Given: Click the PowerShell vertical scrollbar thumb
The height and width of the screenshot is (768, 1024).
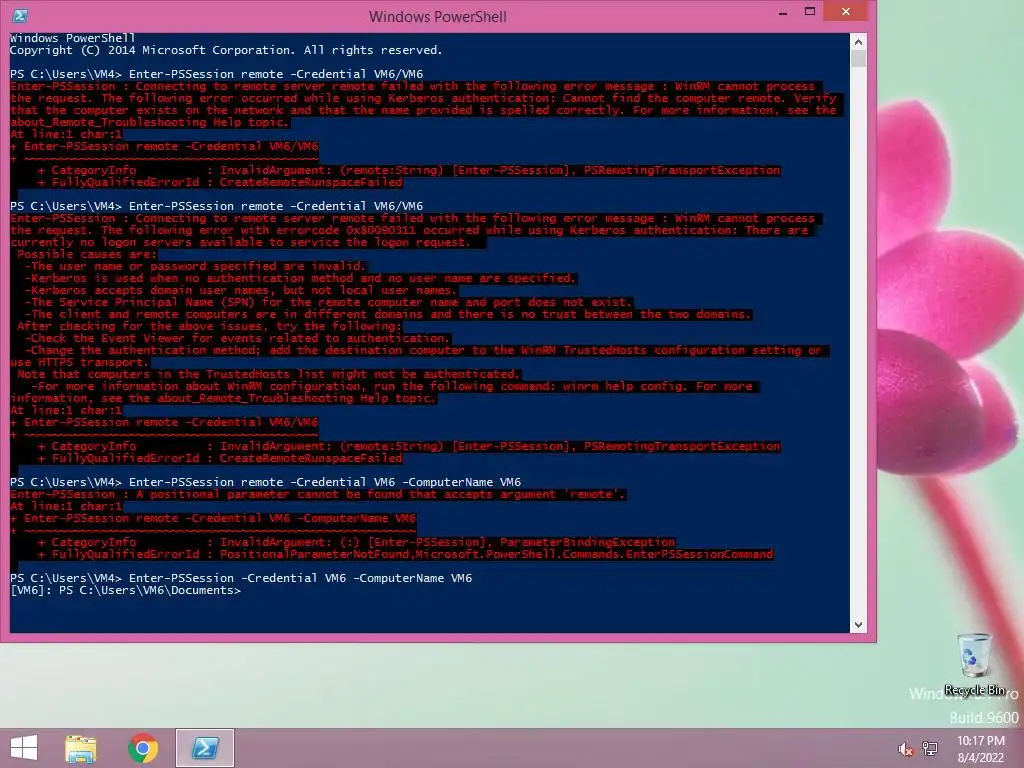Looking at the screenshot, I should coord(858,58).
